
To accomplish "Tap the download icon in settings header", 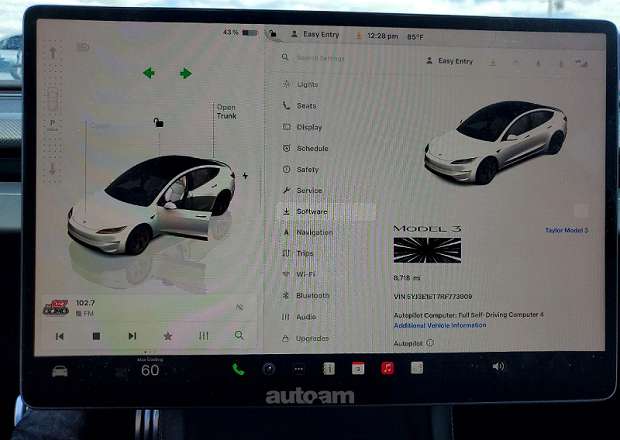I will tap(492, 62).
